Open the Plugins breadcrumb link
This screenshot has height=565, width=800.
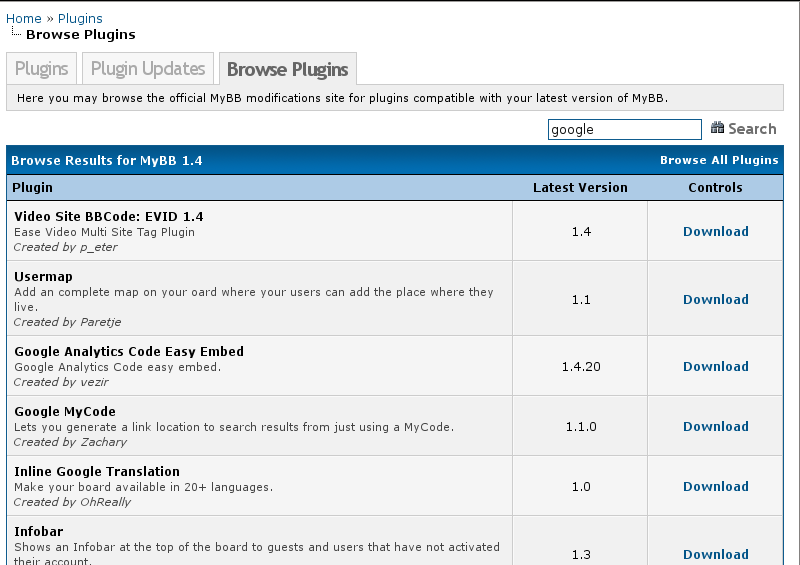80,18
